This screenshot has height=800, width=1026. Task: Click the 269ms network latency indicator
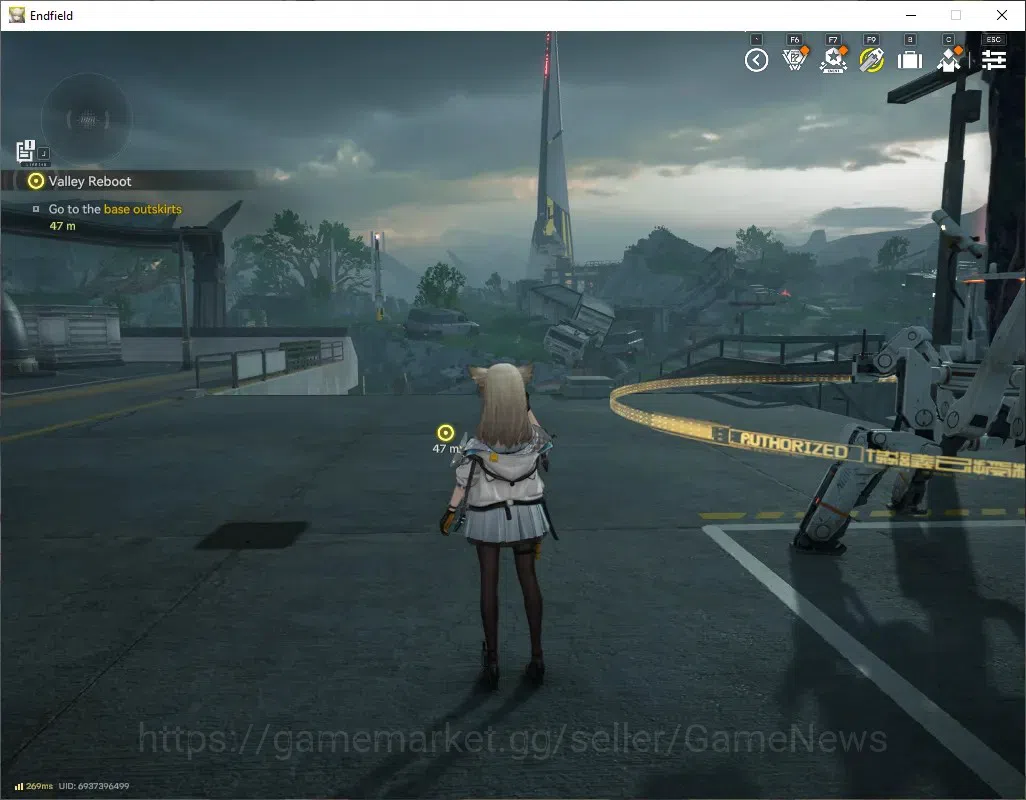(x=34, y=786)
